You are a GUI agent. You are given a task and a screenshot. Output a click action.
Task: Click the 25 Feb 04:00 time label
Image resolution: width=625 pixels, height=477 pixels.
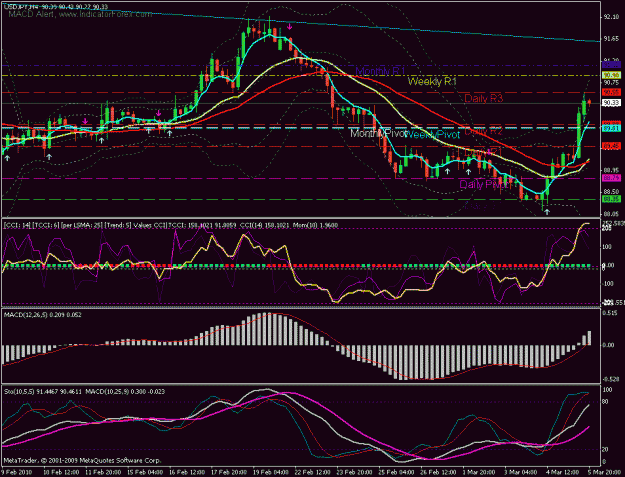[396, 472]
